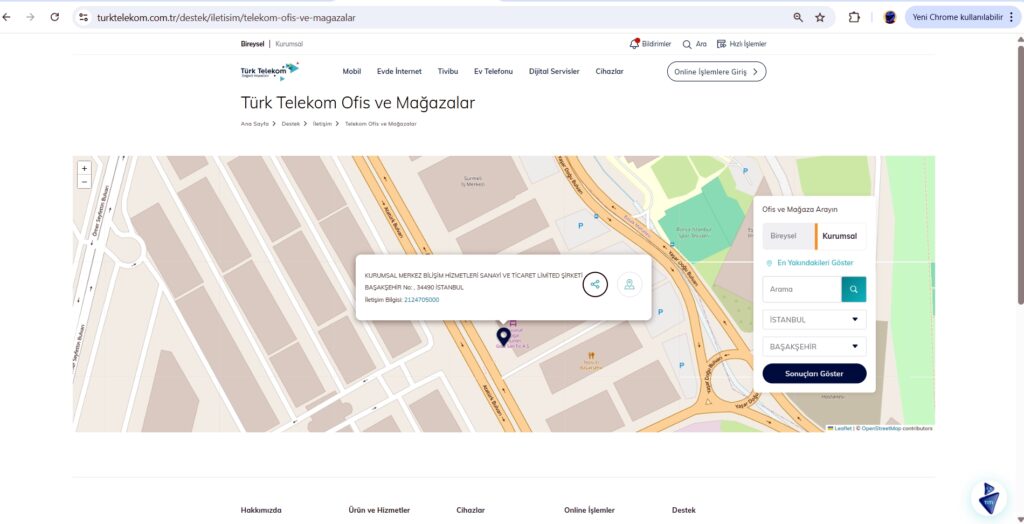Click the teal search magnifier button
The height and width of the screenshot is (524, 1024).
coord(853,289)
